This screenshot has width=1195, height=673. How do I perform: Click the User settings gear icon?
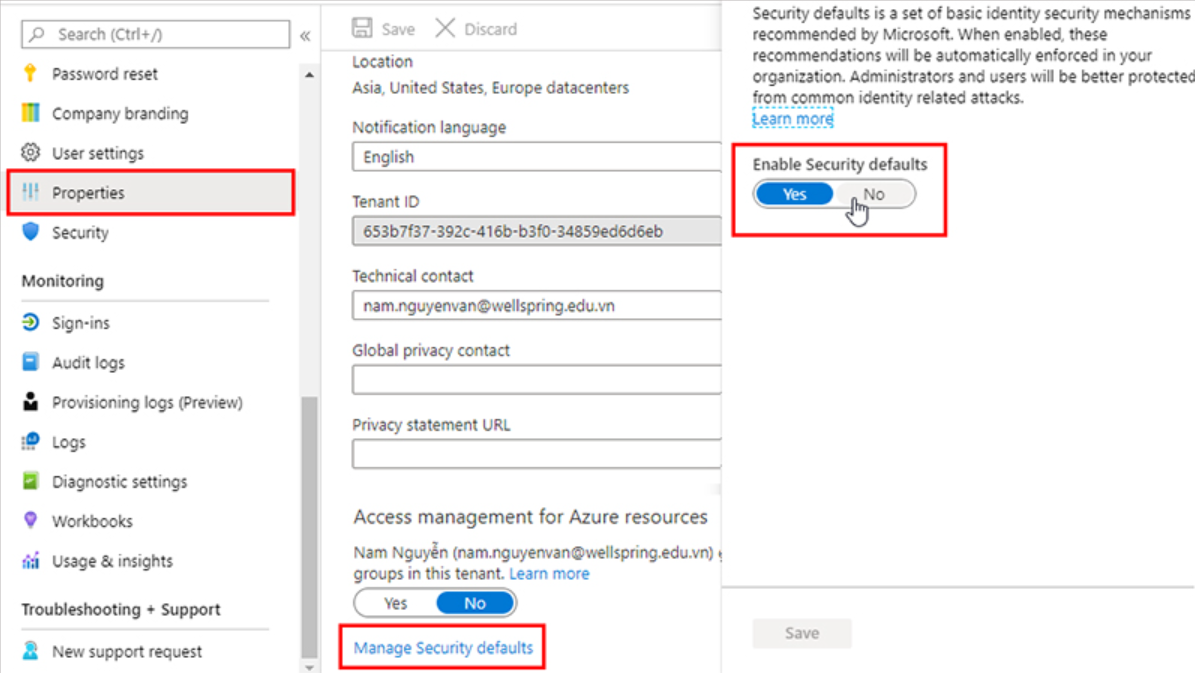click(30, 152)
